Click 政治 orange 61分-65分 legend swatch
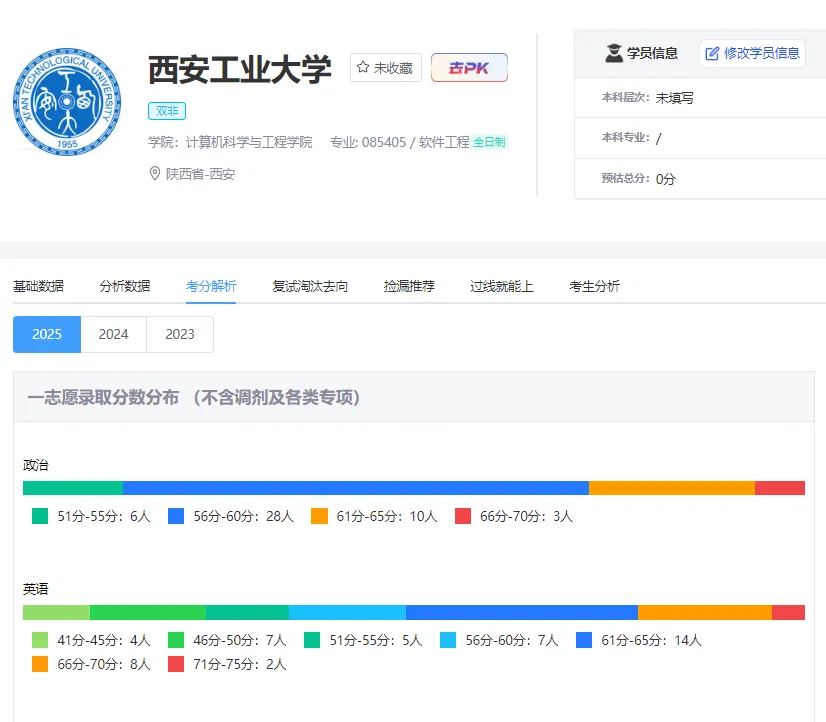Image resolution: width=826 pixels, height=722 pixels. pyautogui.click(x=319, y=516)
